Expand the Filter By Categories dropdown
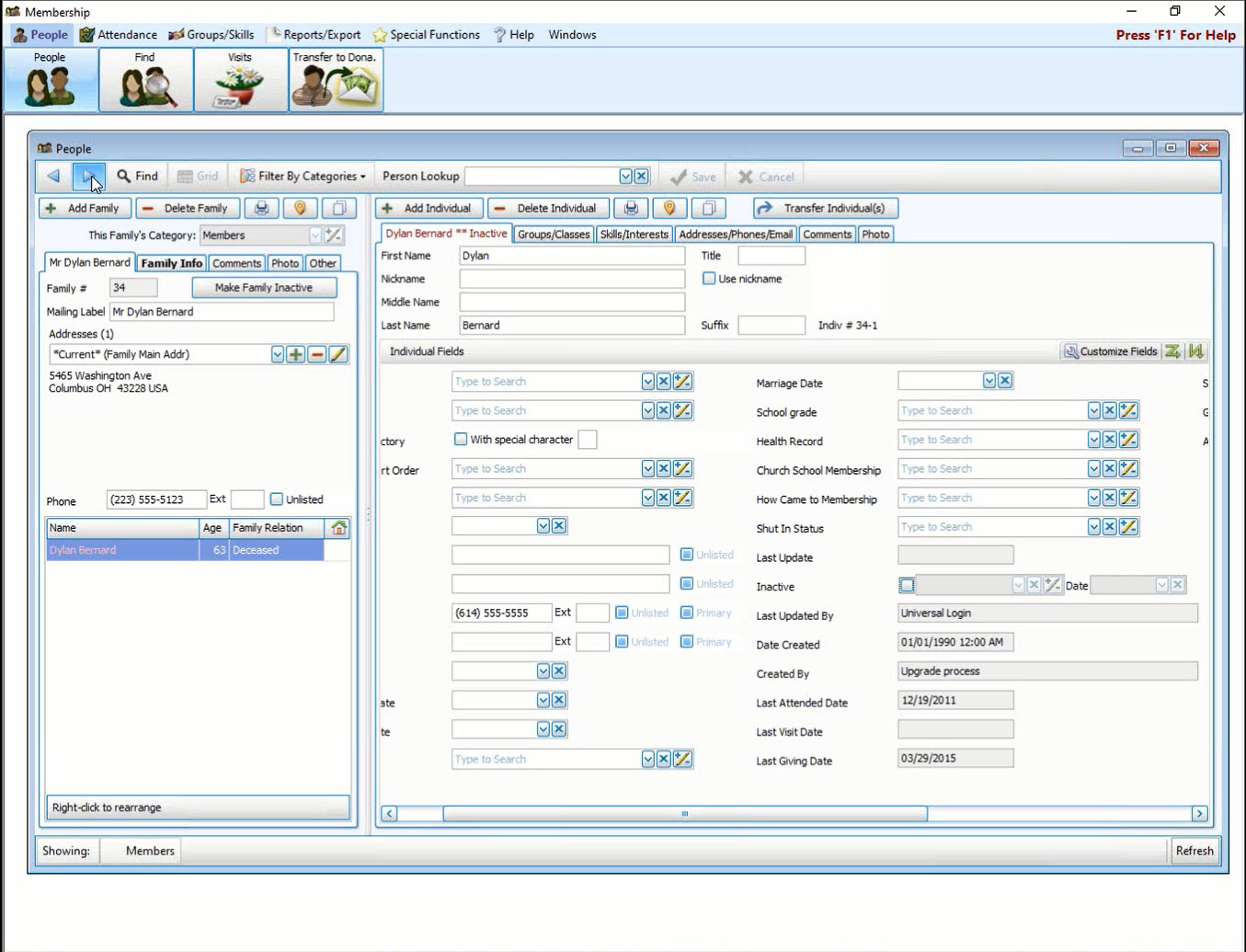 (303, 176)
